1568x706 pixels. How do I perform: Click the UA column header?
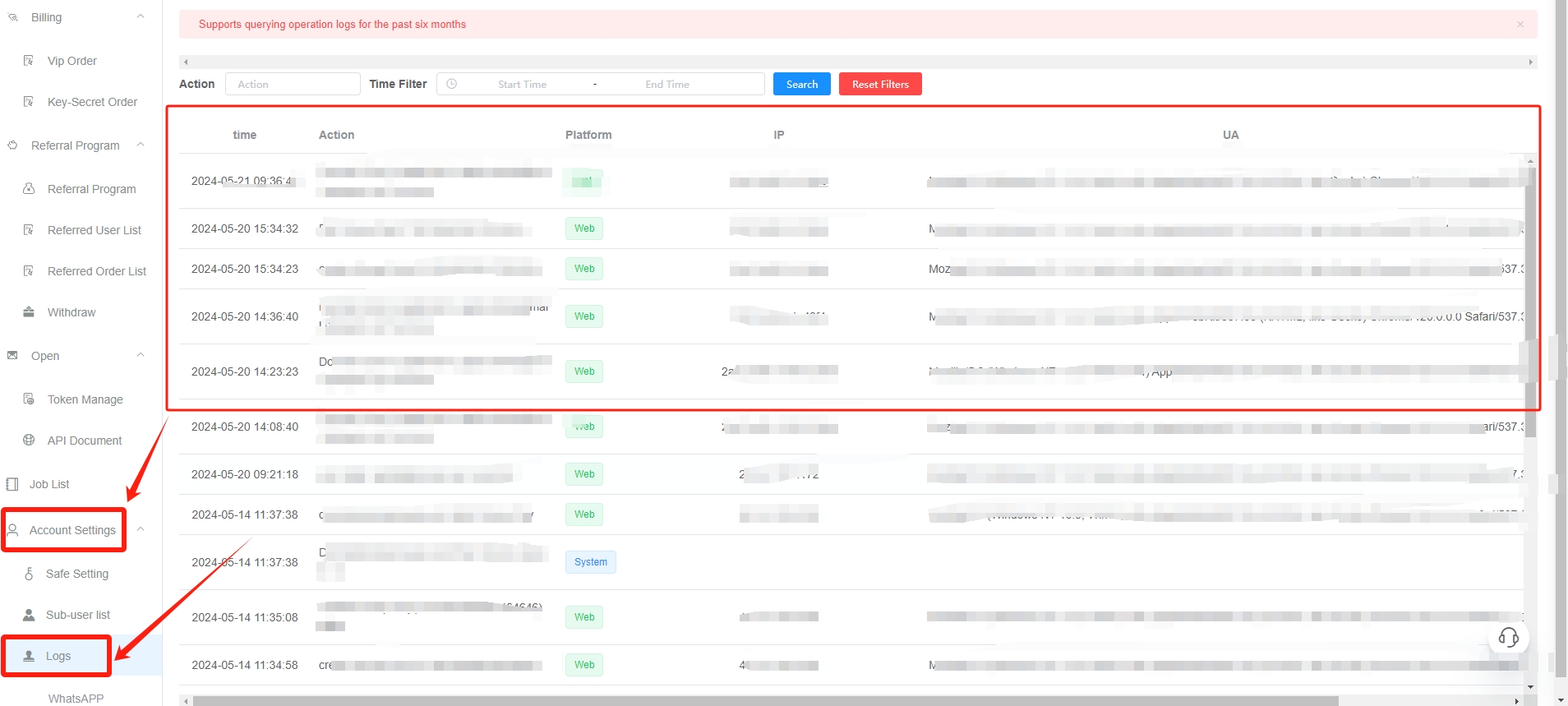pos(1230,135)
